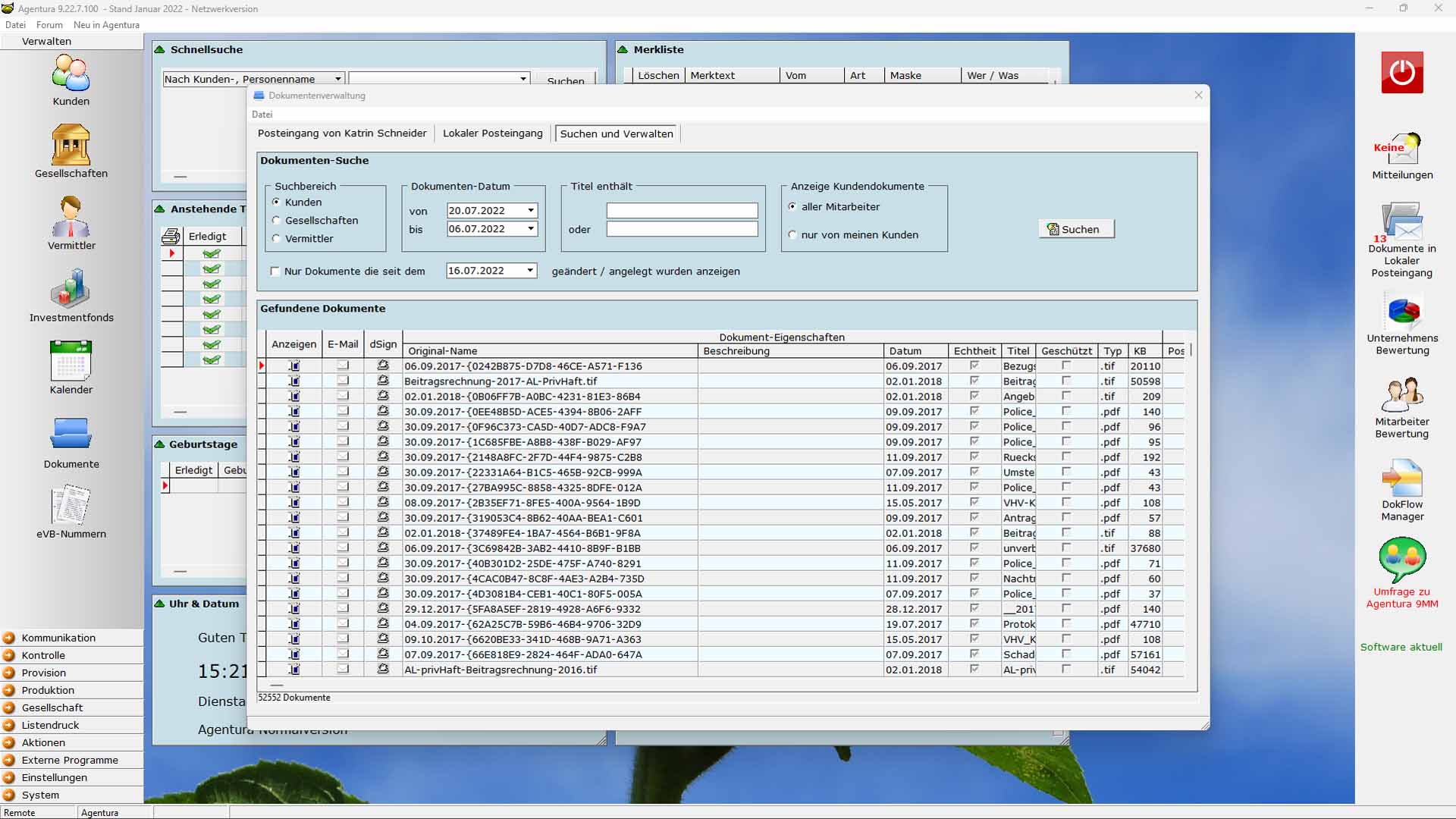Click the Suchen button in Dokumenten-Suche
This screenshot has width=1456, height=819.
coord(1075,229)
